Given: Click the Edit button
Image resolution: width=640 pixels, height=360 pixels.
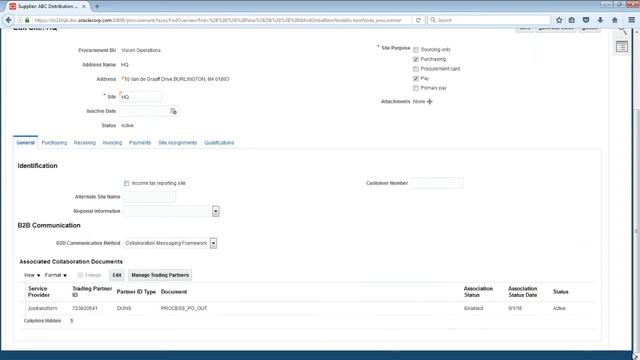Looking at the screenshot, I should [117, 275].
